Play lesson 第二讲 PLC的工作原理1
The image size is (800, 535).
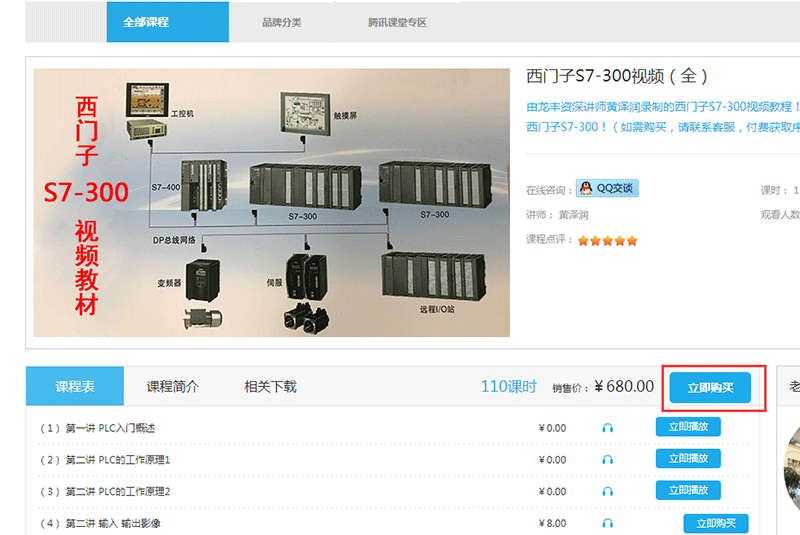click(688, 459)
